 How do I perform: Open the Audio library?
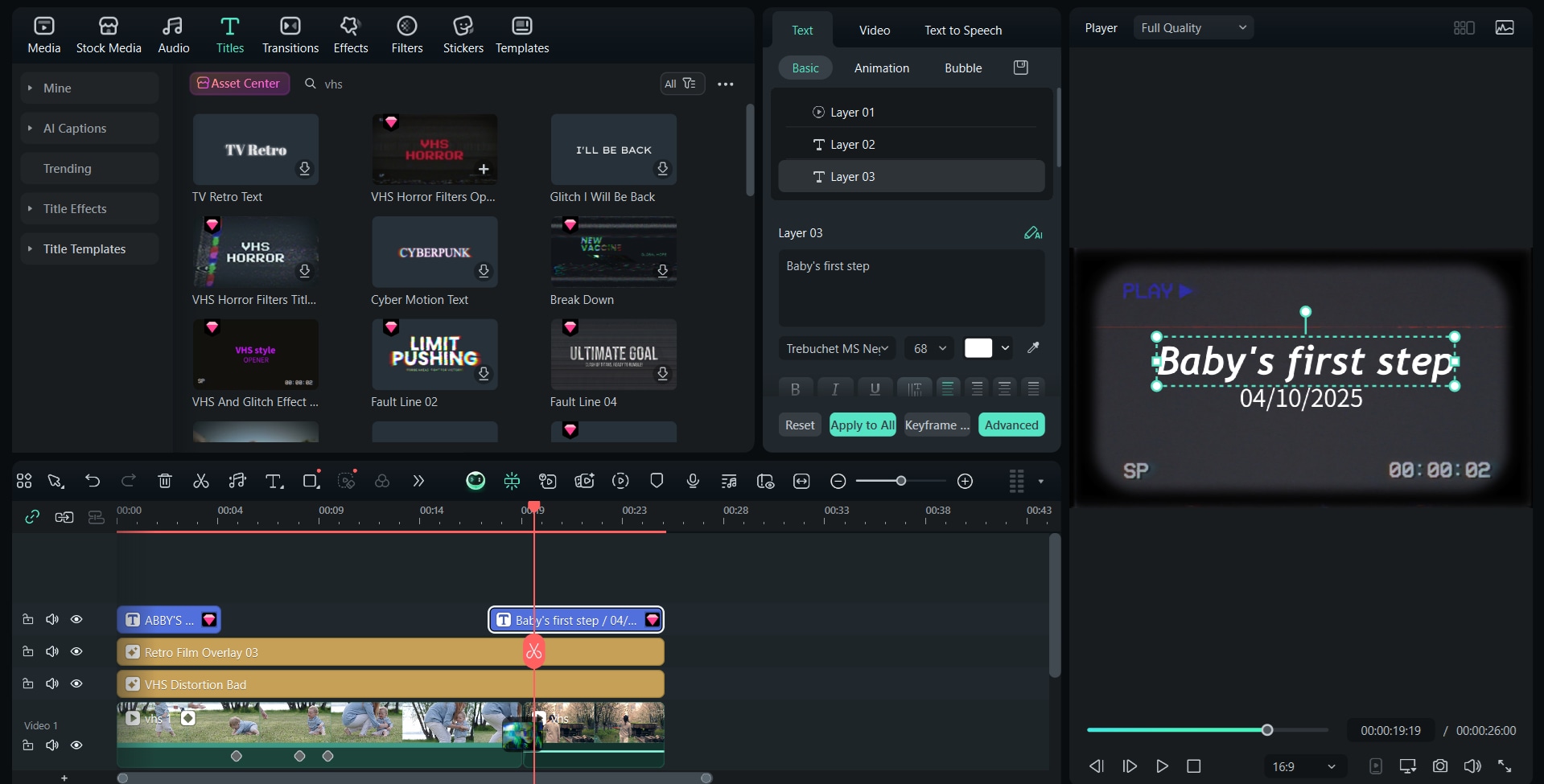[173, 35]
